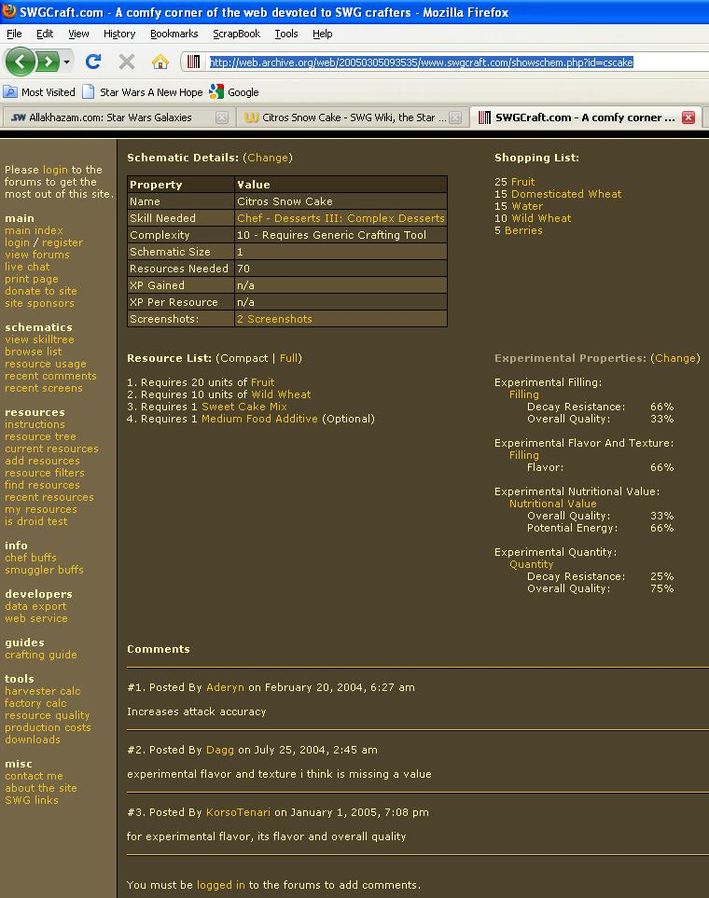Open the Bookmarks menu
709x898 pixels.
[174, 34]
